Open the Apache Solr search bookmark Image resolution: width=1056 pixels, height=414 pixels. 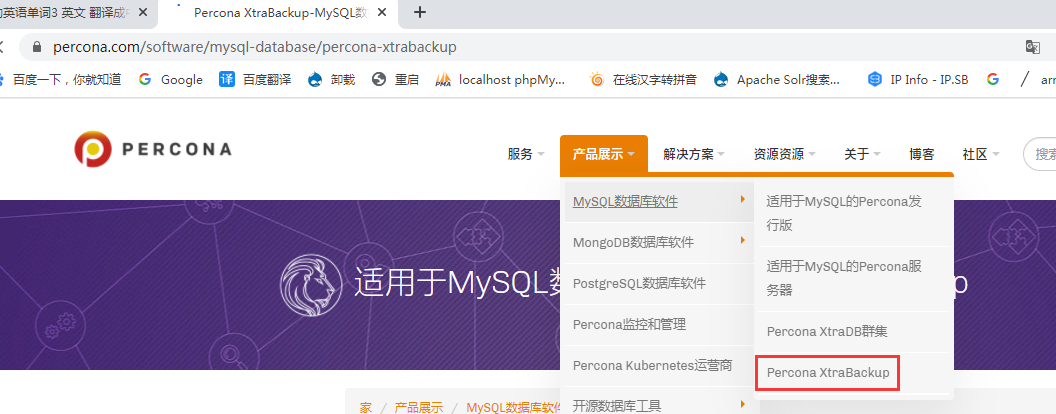777,79
